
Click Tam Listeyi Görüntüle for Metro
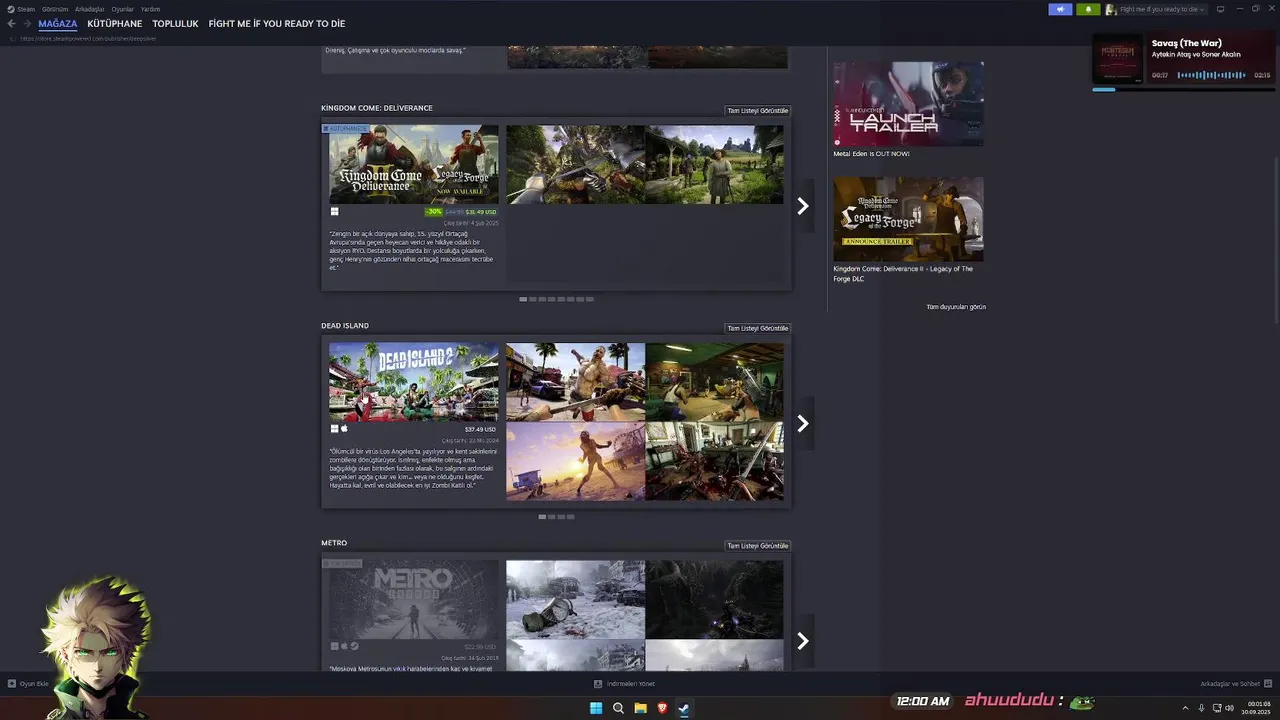point(757,546)
